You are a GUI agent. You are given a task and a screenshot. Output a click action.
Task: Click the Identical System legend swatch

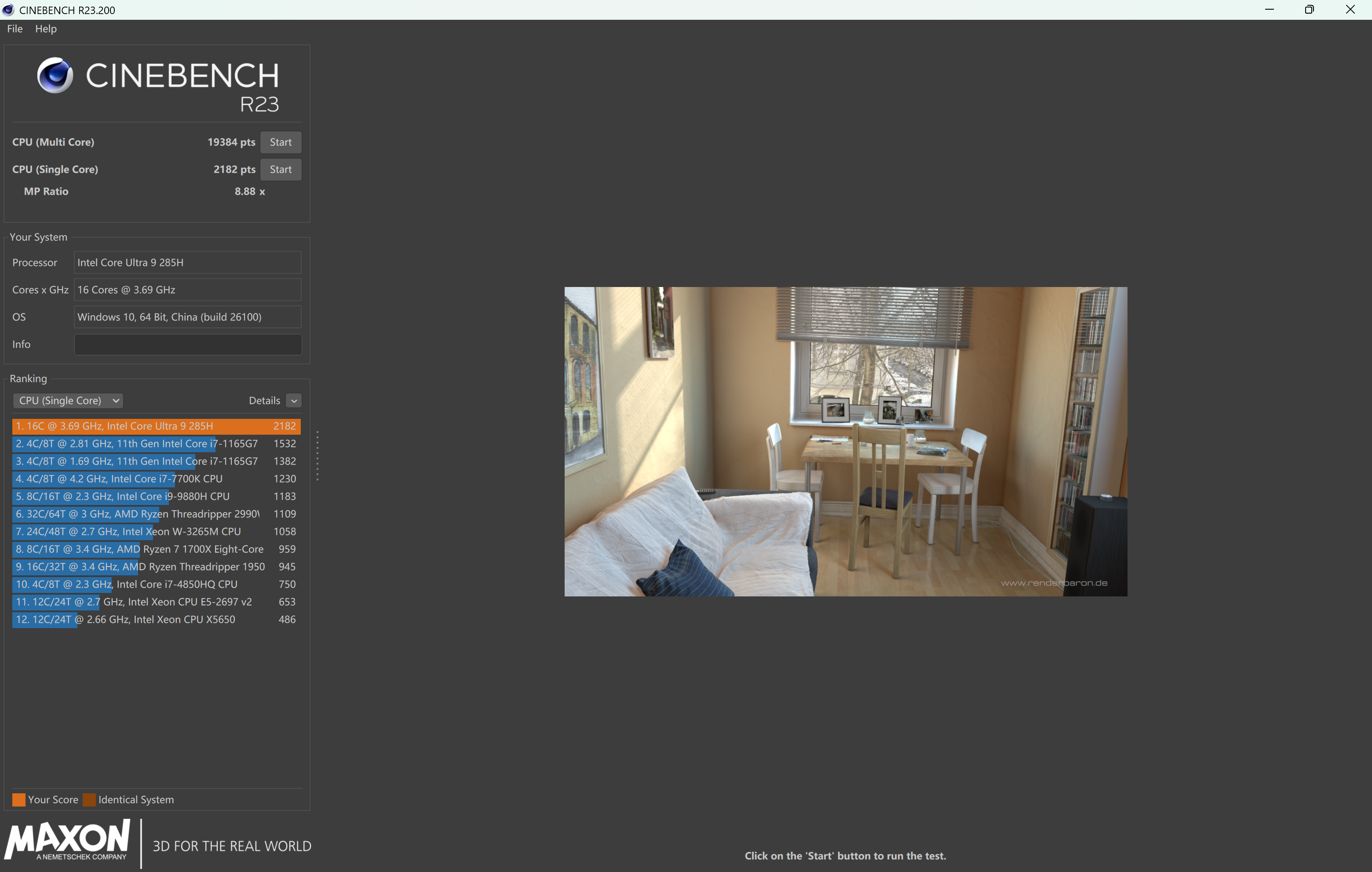click(x=89, y=800)
